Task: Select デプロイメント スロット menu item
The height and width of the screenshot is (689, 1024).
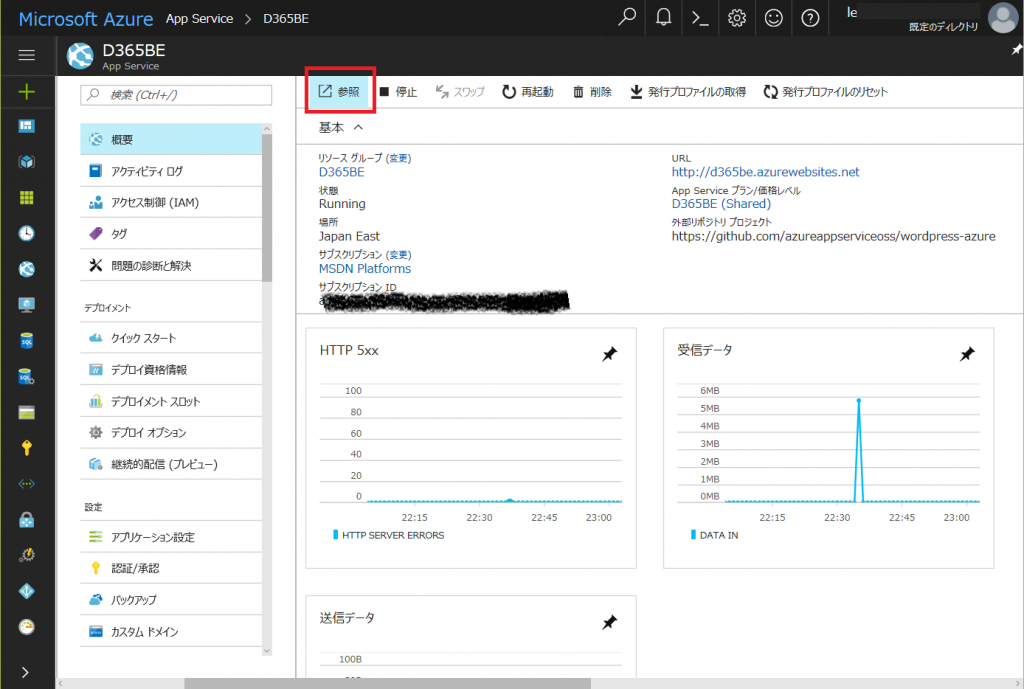Action: (x=171, y=401)
